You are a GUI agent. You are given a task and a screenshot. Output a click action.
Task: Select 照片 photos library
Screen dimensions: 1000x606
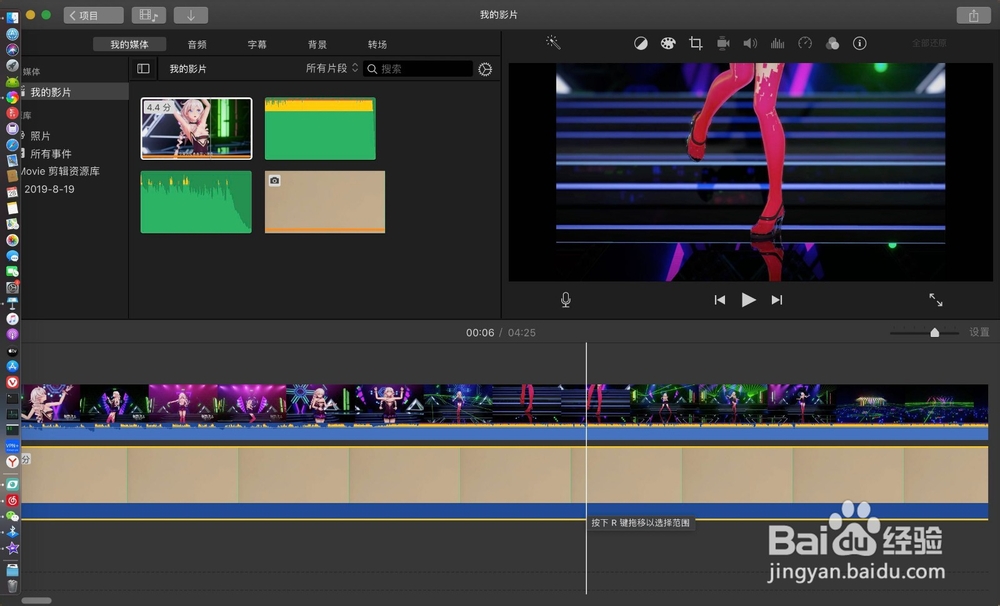(x=40, y=136)
